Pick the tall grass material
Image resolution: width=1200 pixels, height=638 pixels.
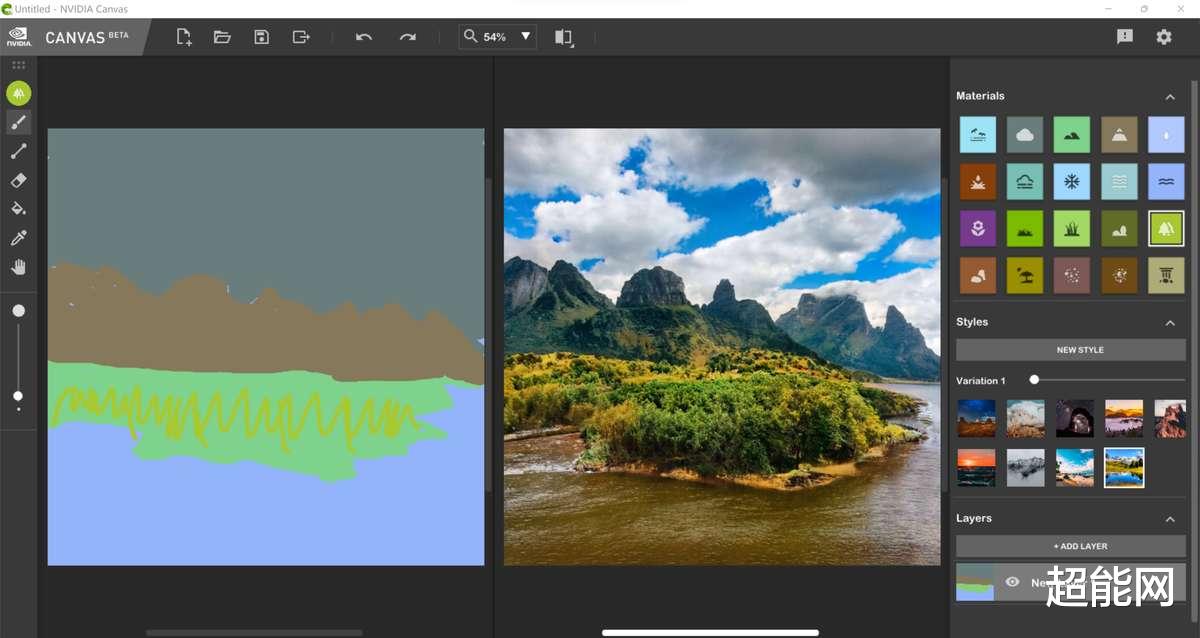[x=1072, y=228]
